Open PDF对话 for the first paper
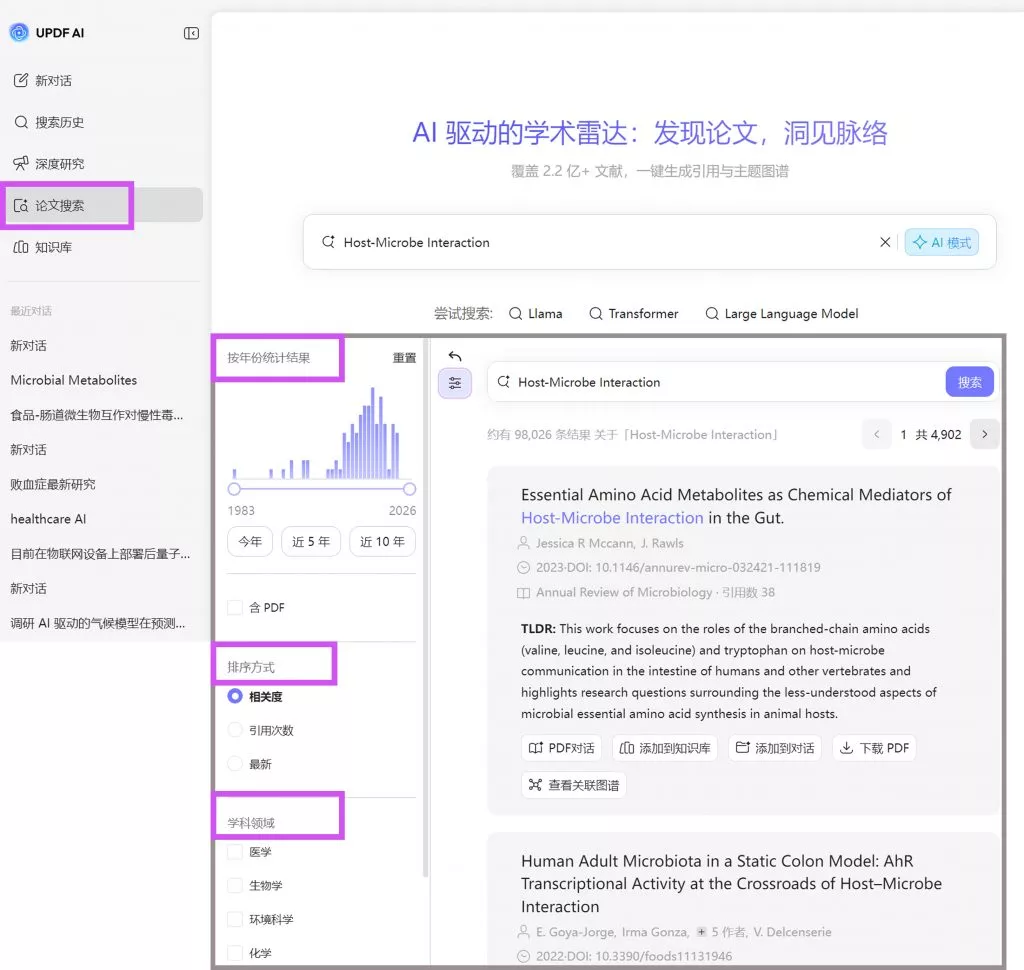This screenshot has height=970, width=1024. [562, 748]
